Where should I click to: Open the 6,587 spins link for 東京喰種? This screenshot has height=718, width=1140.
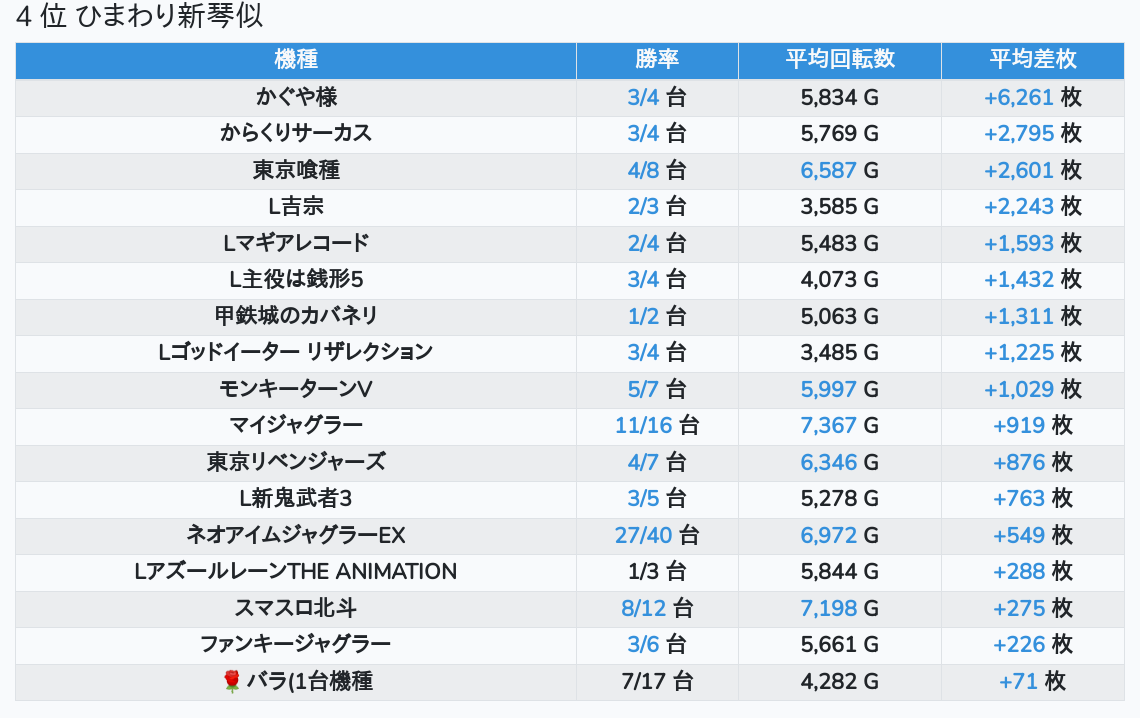(829, 170)
